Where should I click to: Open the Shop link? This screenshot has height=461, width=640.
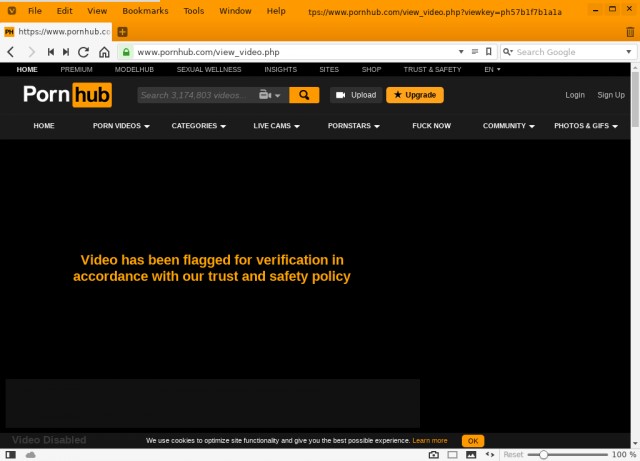point(371,69)
